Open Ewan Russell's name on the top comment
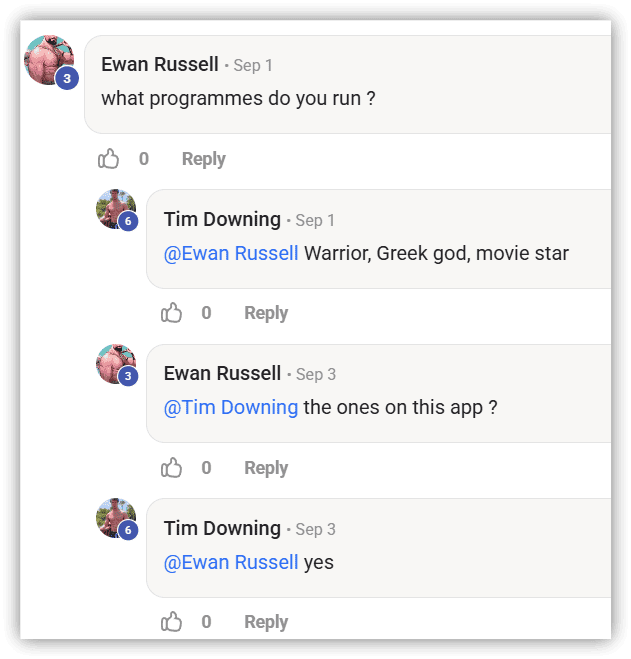 click(x=160, y=64)
